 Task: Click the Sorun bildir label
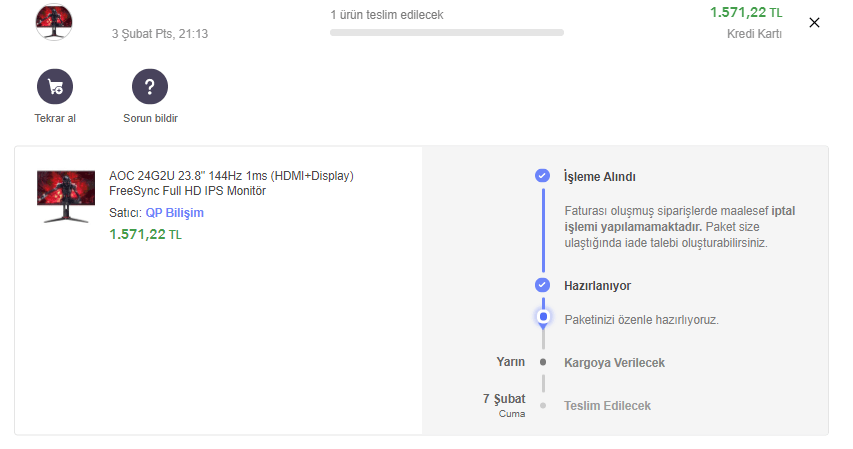click(x=150, y=118)
